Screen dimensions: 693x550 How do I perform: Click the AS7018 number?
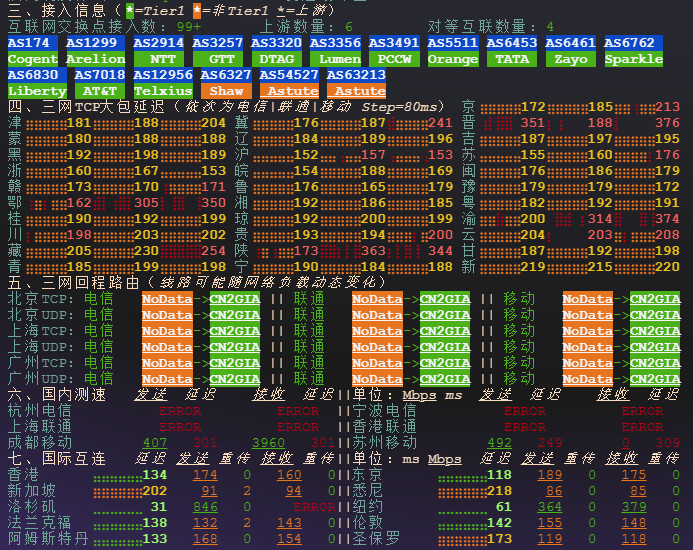100,75
